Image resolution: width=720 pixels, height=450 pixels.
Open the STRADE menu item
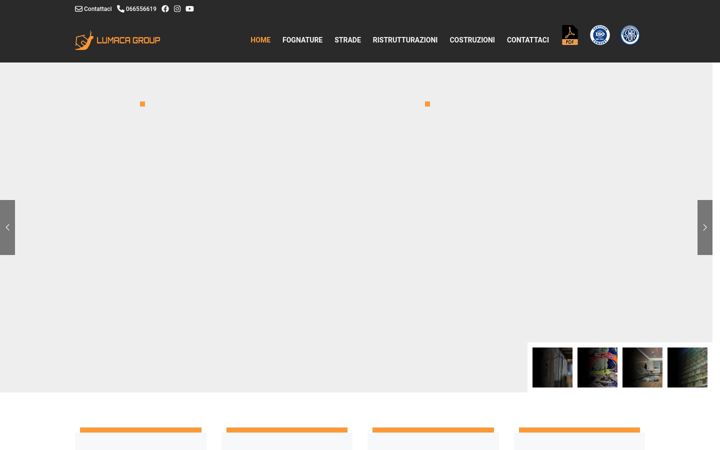pos(348,40)
